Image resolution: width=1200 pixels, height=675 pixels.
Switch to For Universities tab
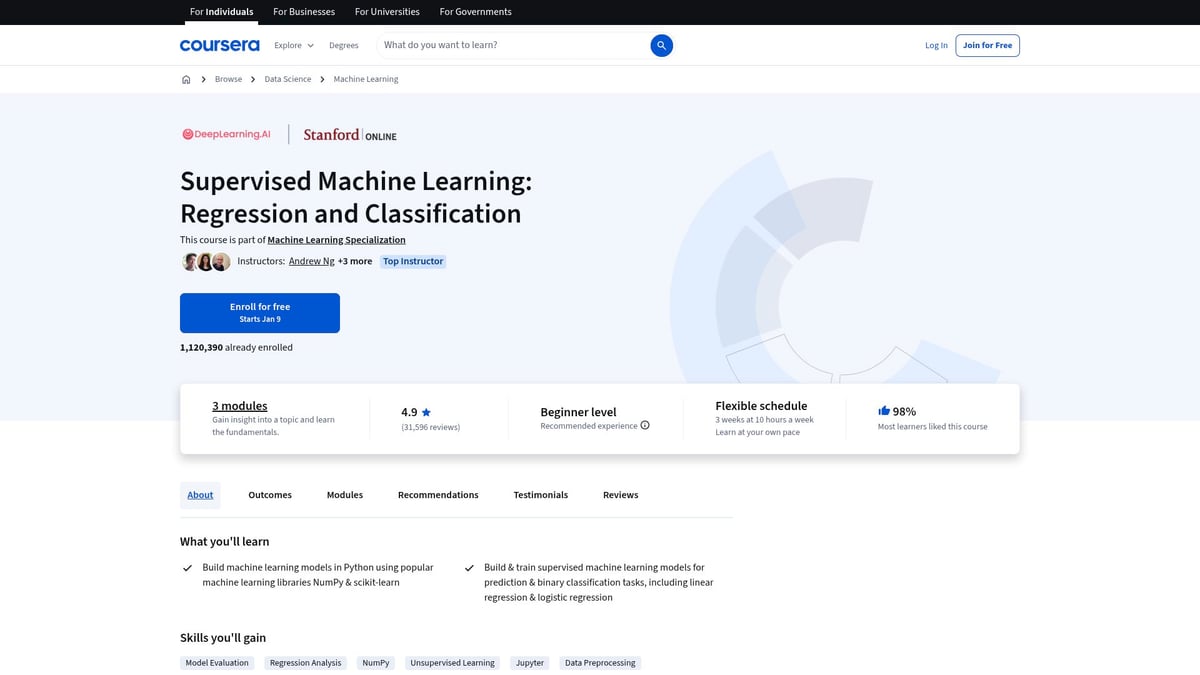(x=387, y=12)
